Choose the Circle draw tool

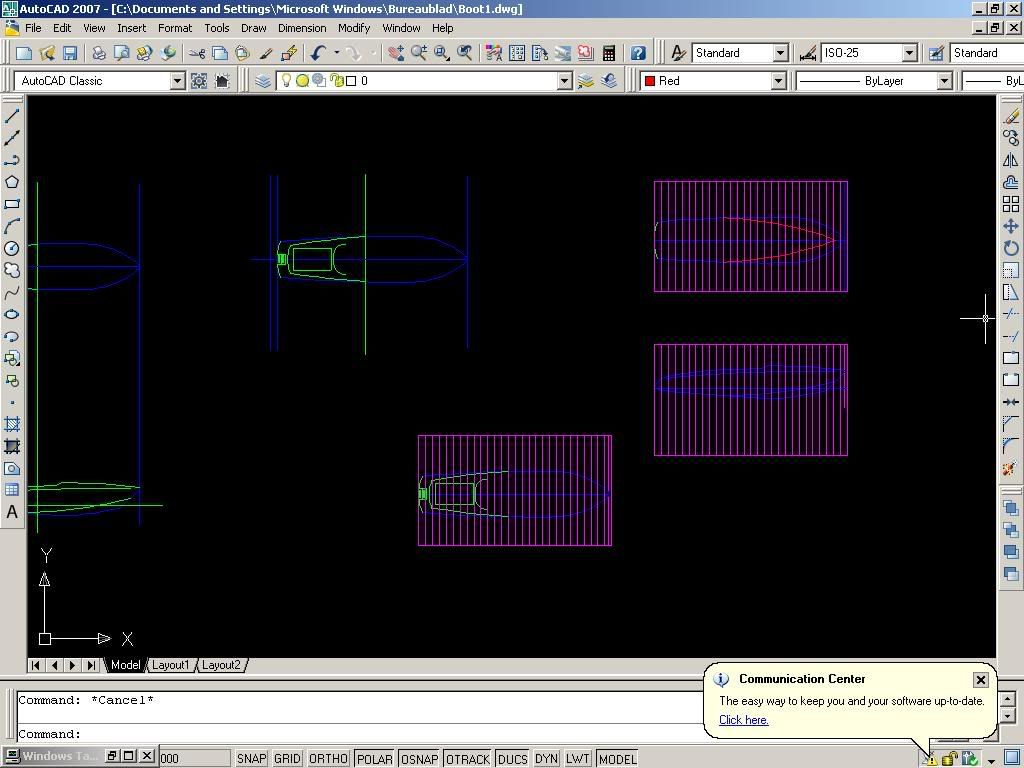point(12,248)
